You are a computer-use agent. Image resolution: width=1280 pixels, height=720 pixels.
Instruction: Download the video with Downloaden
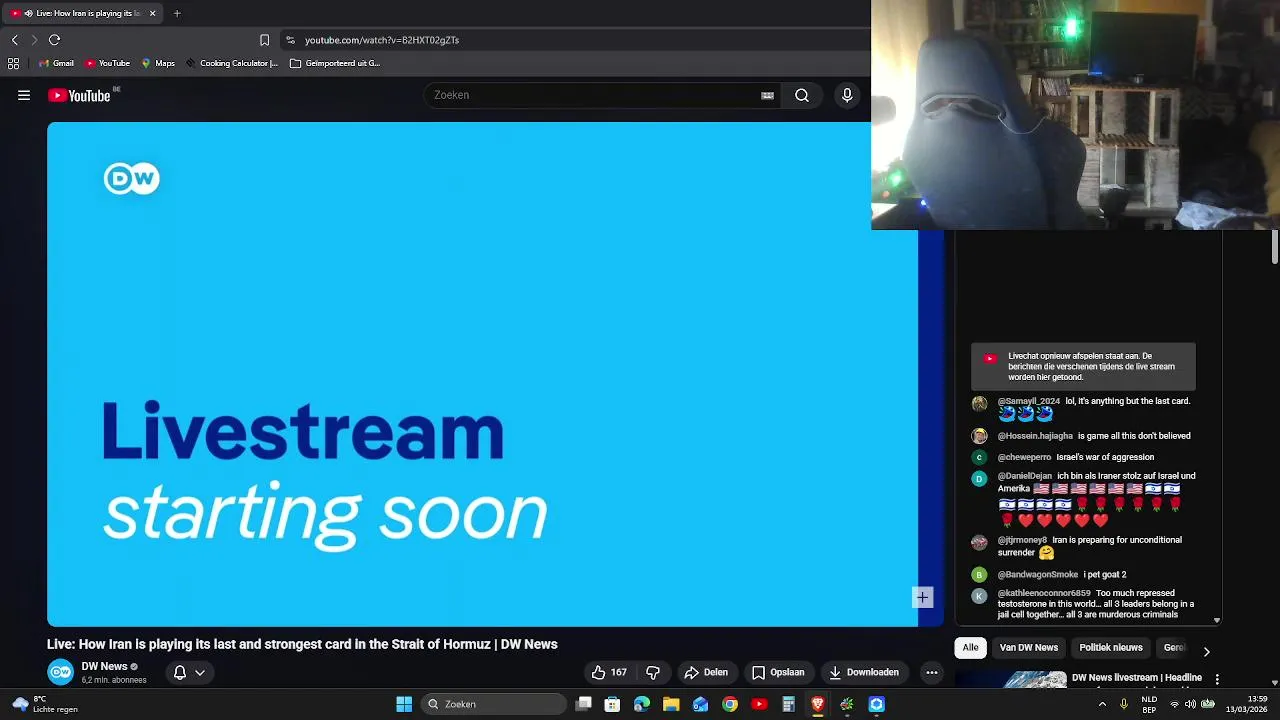(x=864, y=672)
